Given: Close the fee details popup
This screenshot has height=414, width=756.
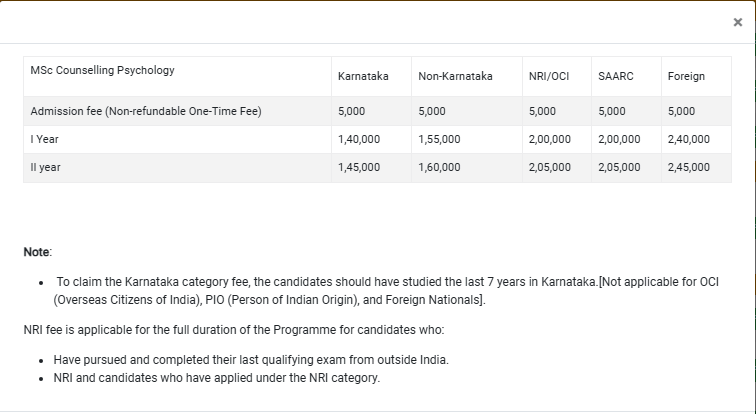Looking at the screenshot, I should coord(738,22).
